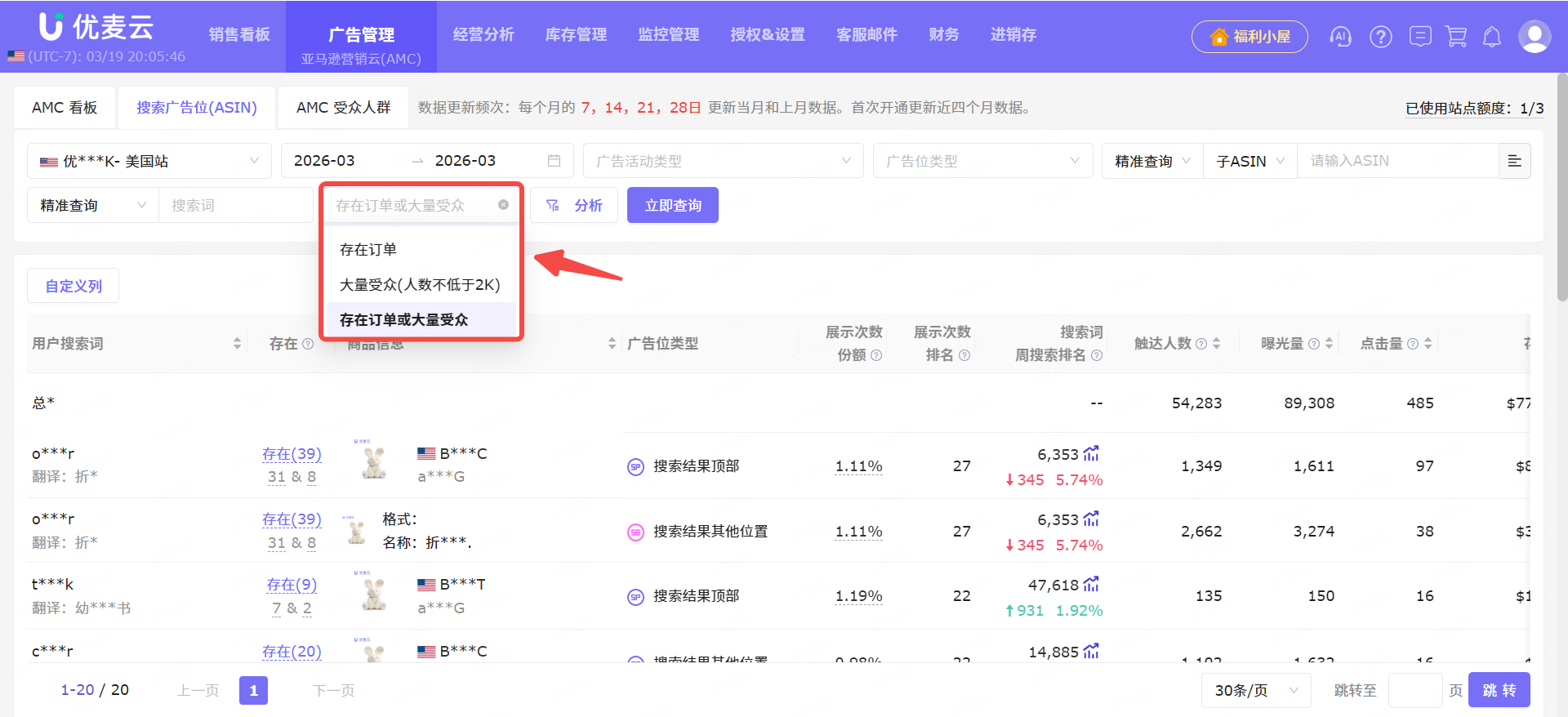Open the help question-mark icon
The image size is (1568, 717).
pyautogui.click(x=1381, y=37)
